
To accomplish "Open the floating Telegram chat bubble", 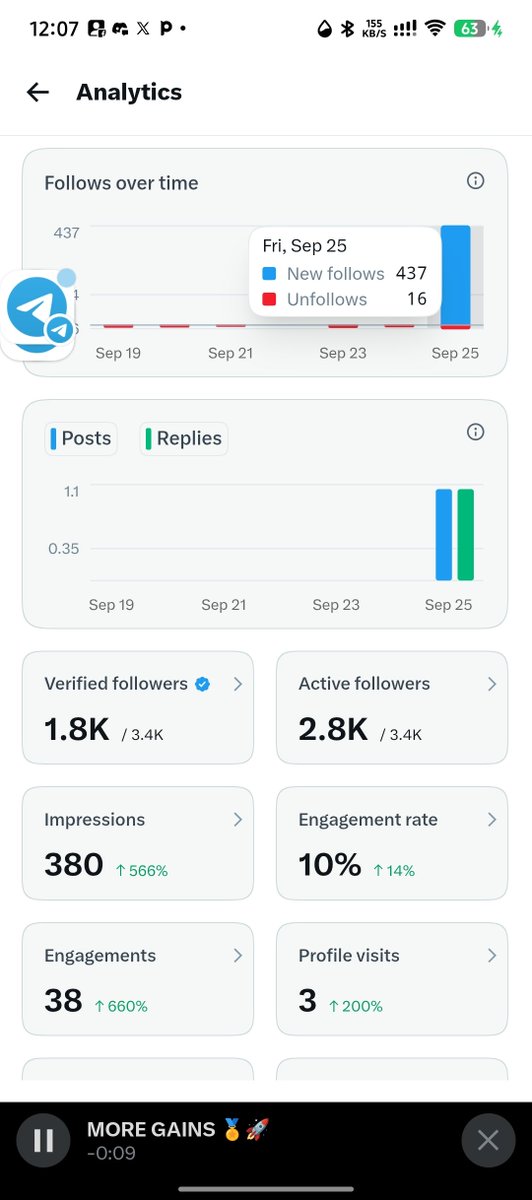I will tap(38, 314).
